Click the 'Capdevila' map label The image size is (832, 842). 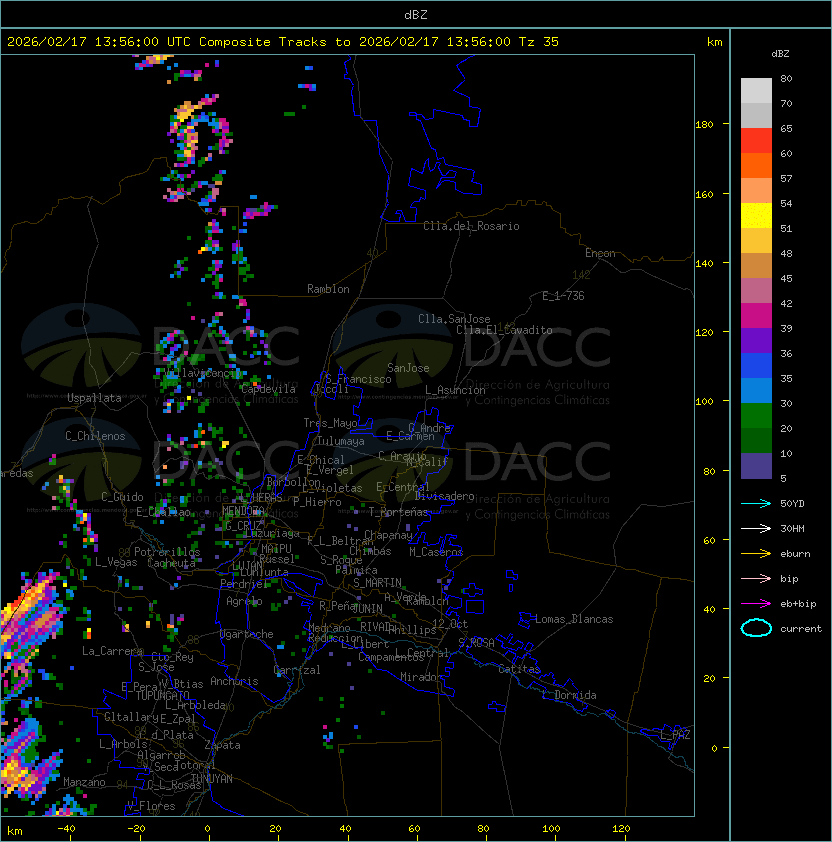[x=268, y=389]
